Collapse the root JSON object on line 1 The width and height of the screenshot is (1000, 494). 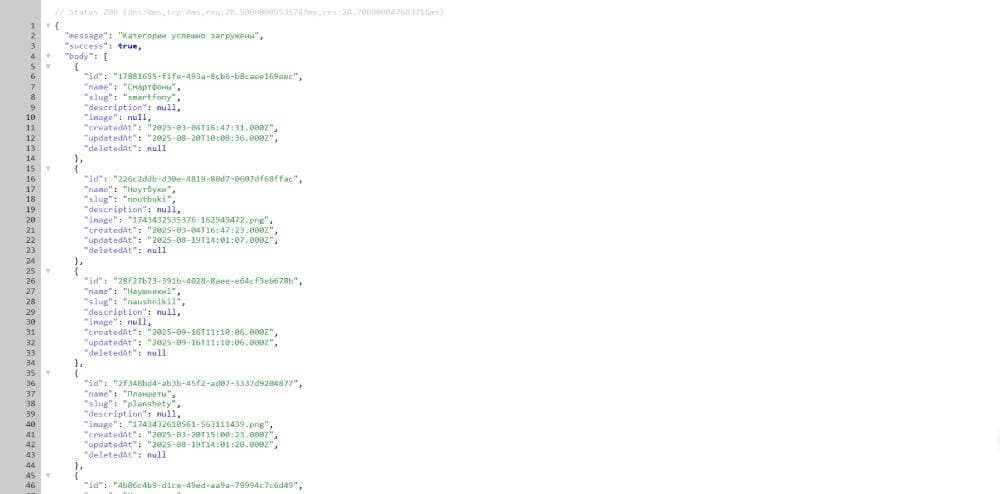(x=47, y=25)
